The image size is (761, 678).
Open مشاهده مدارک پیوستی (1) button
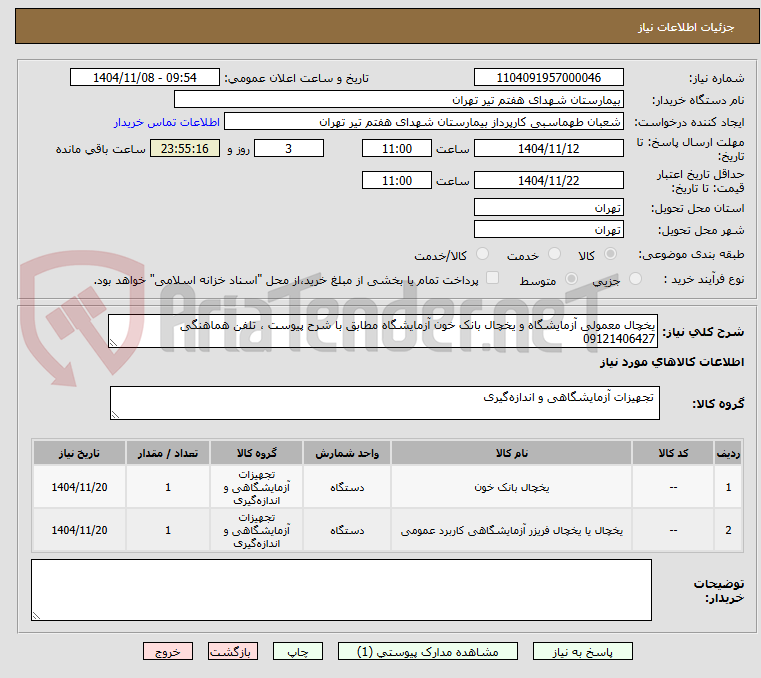tap(428, 651)
